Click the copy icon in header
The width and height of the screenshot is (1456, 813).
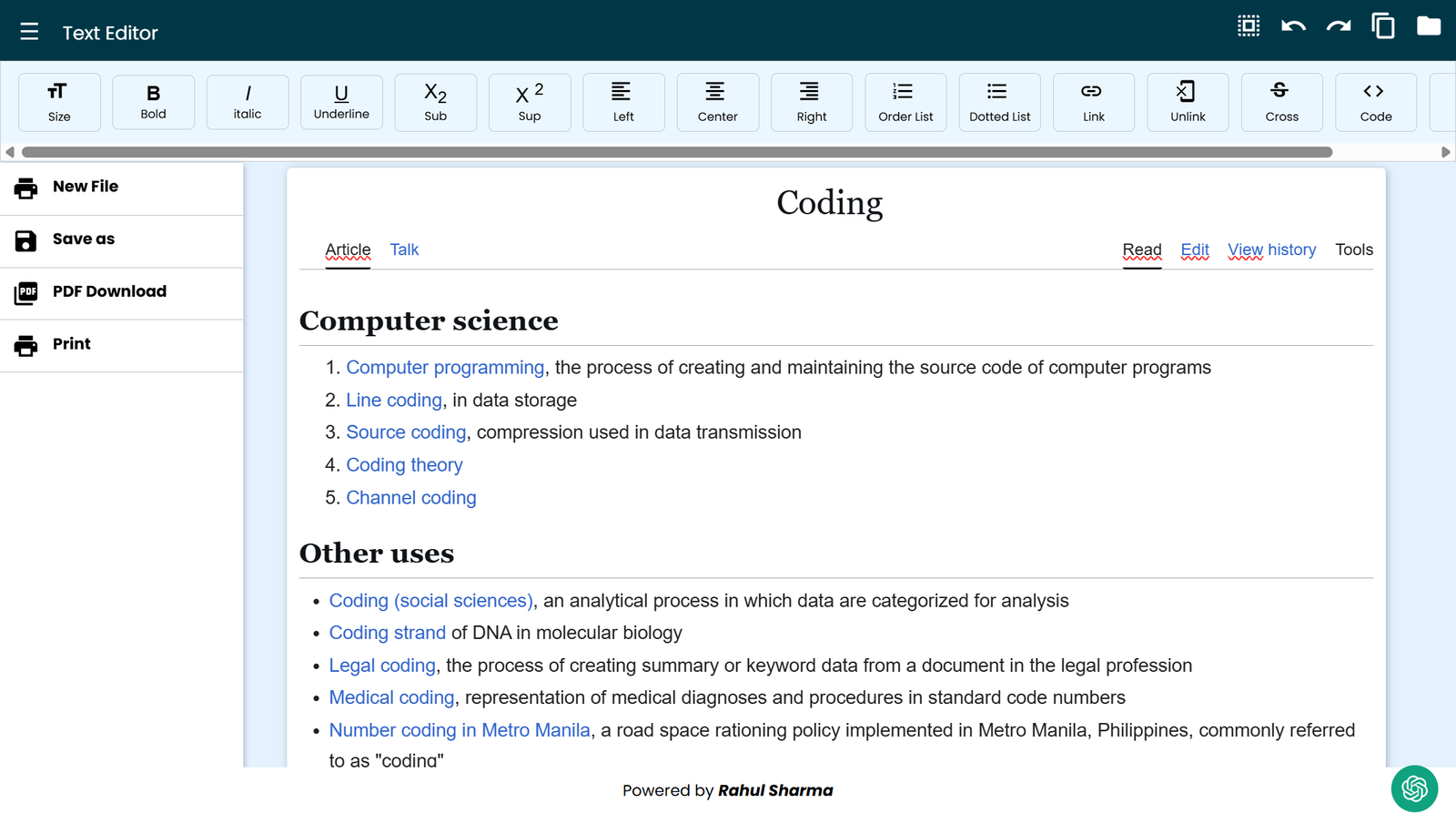coord(1383,26)
